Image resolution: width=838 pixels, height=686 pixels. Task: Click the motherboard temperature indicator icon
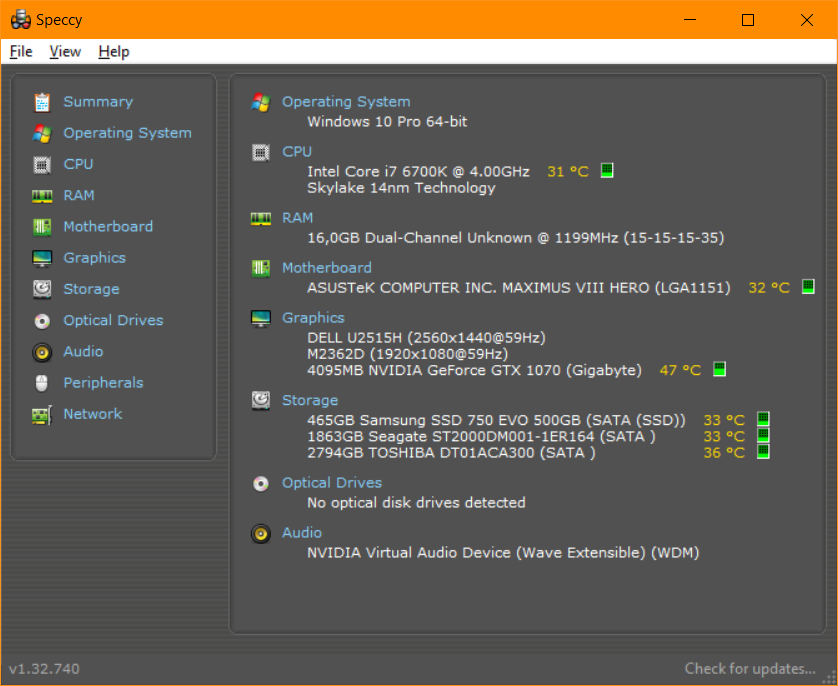coord(809,286)
